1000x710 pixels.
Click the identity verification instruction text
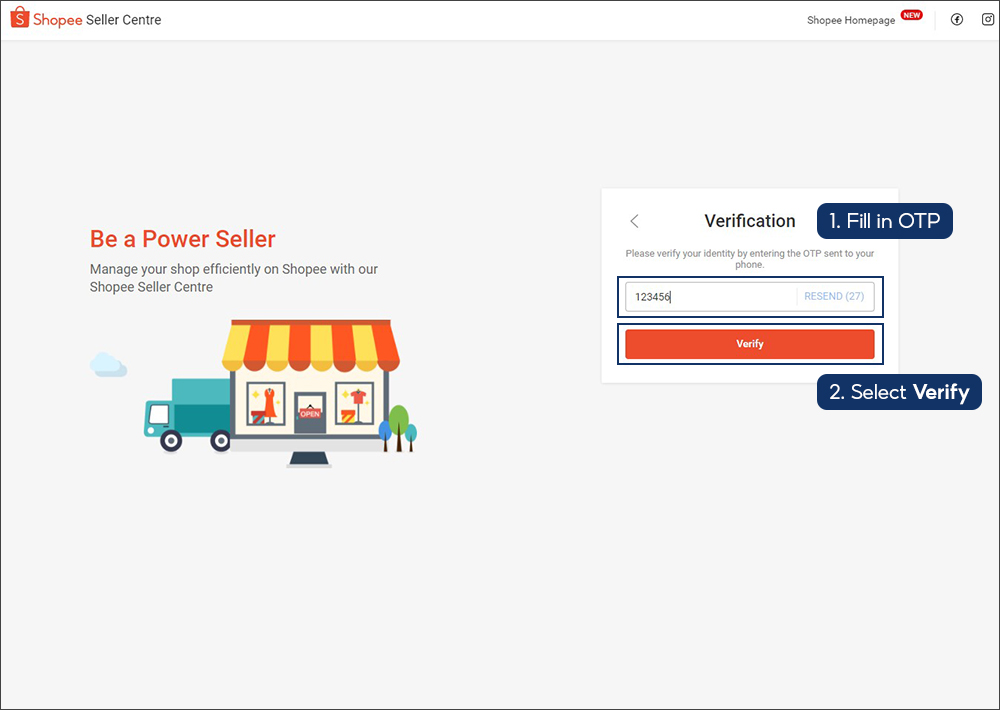749,258
